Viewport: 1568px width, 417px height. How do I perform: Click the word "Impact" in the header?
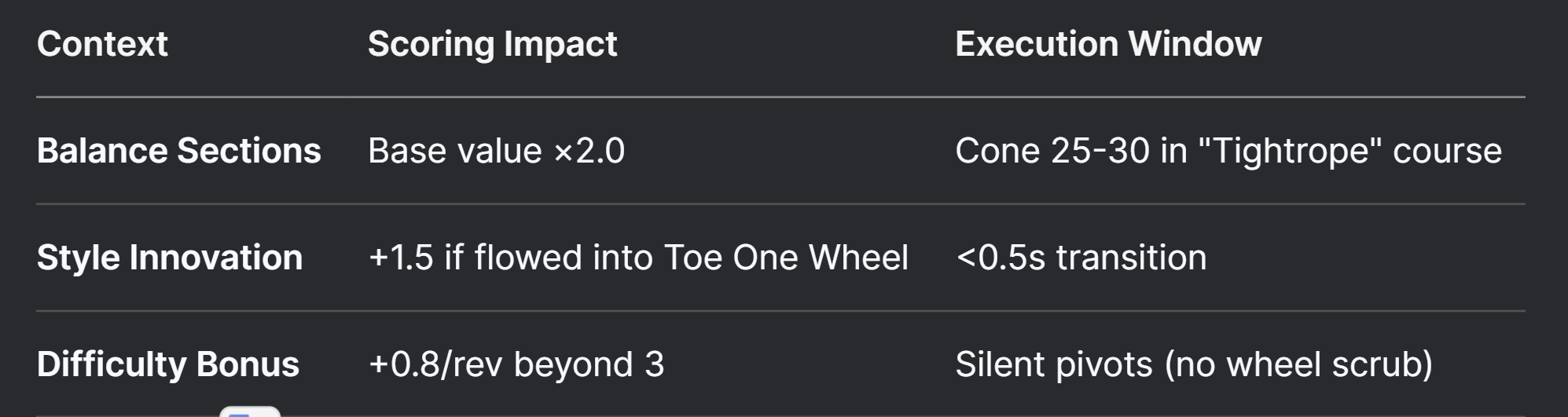click(x=560, y=44)
